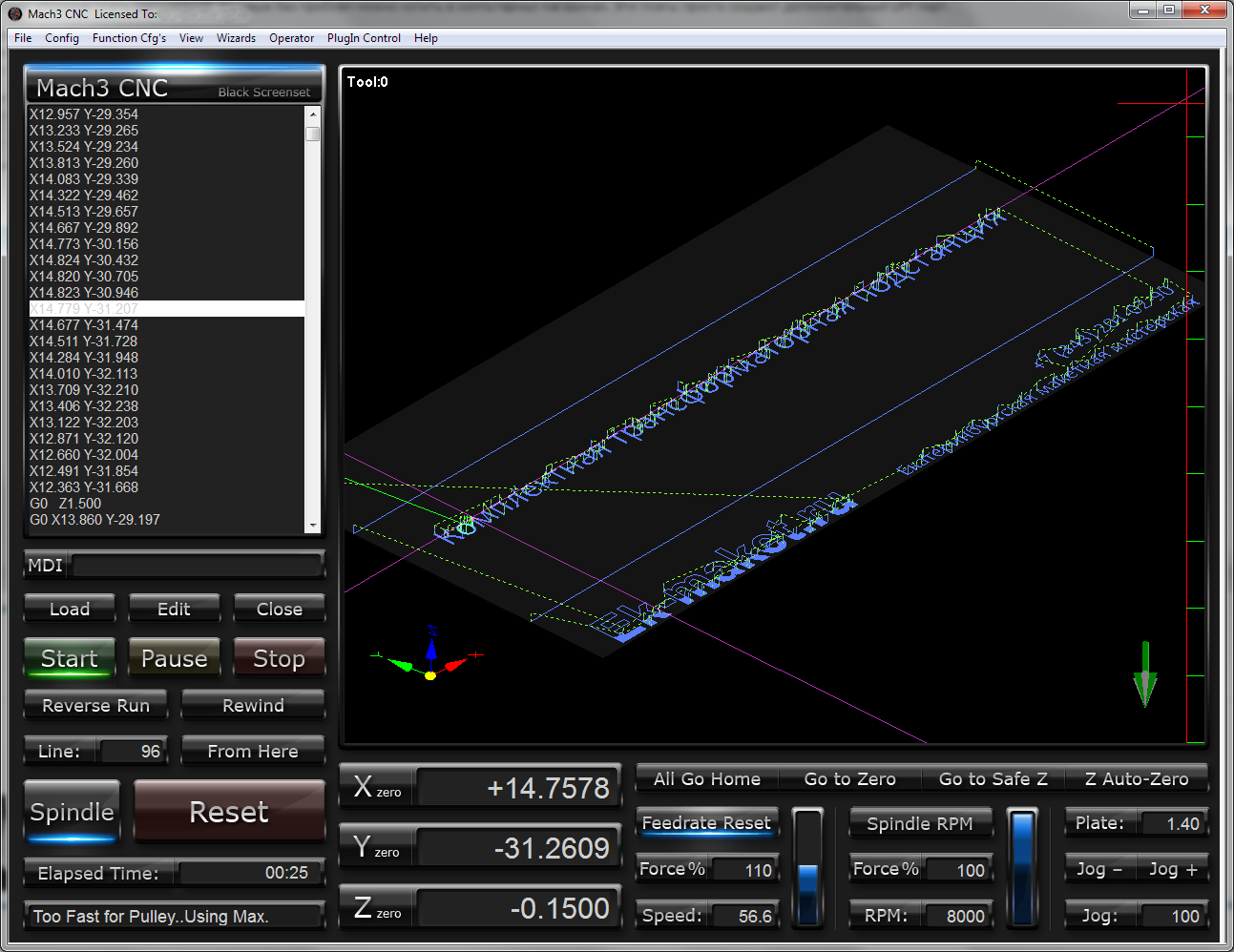Click the Y position readout -31.2609

[x=518, y=848]
